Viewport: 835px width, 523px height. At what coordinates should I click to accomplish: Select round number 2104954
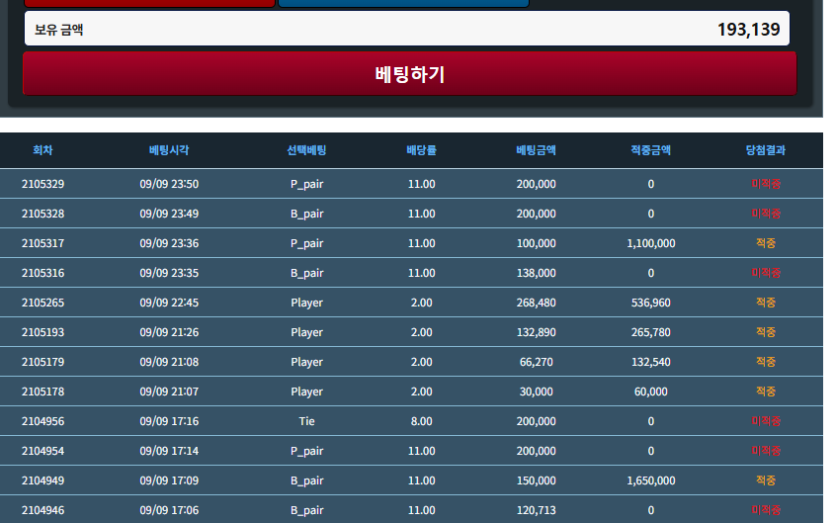click(x=43, y=451)
